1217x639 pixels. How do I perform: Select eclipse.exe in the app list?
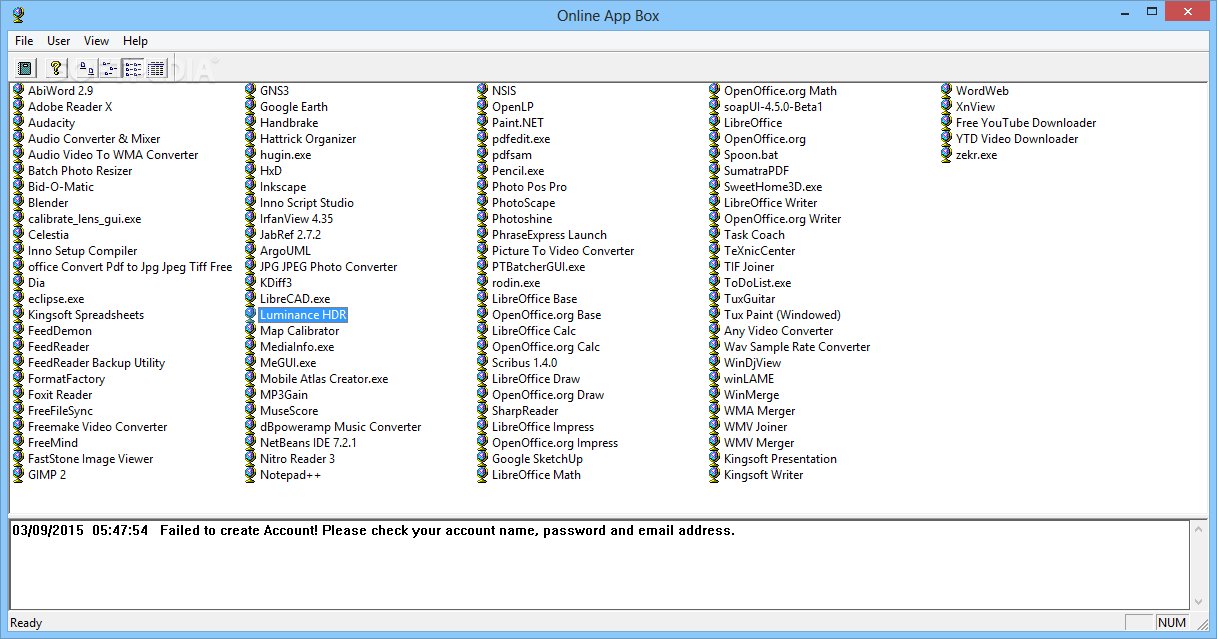pos(56,299)
